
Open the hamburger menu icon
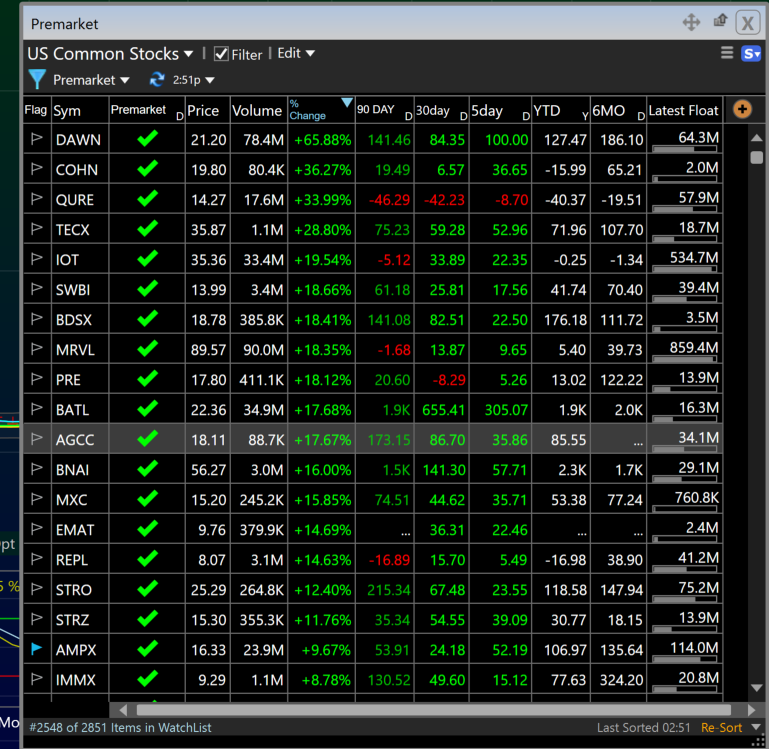[727, 52]
